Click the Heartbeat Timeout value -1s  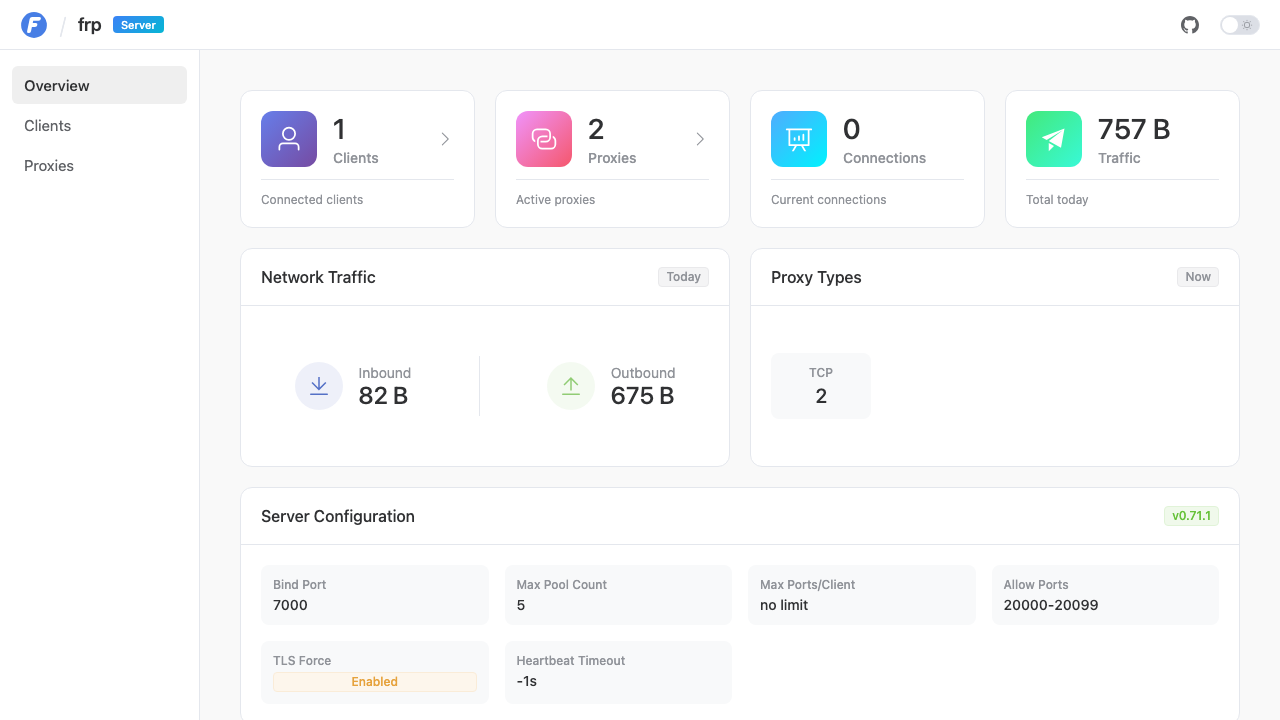coord(527,681)
